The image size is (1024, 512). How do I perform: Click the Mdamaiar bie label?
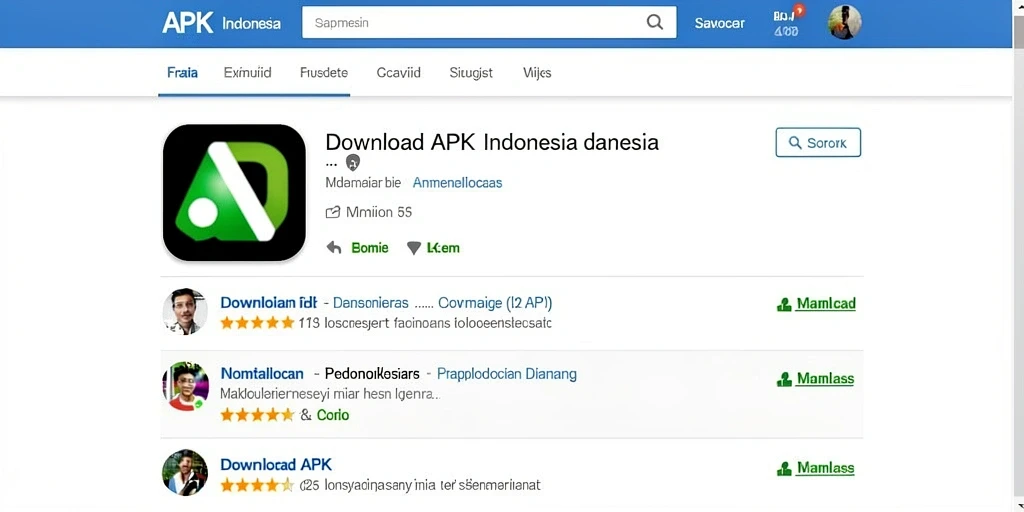pyautogui.click(x=363, y=183)
